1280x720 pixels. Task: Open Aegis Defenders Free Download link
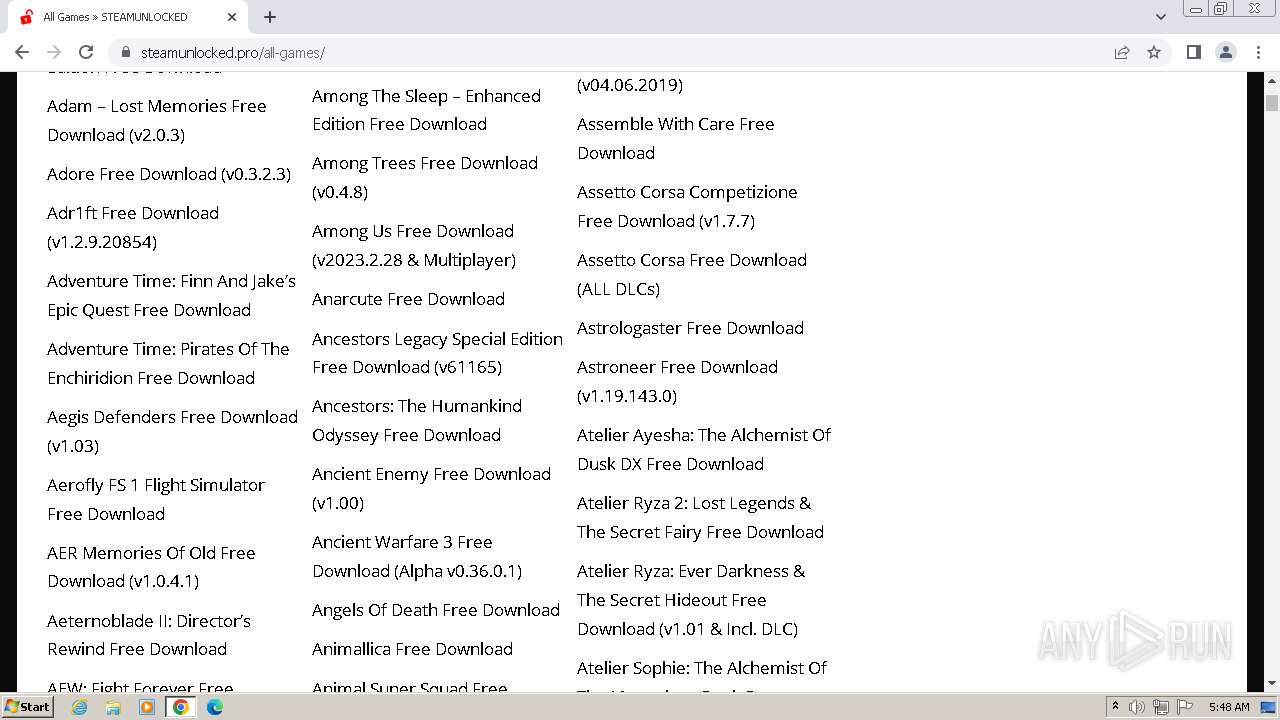(172, 431)
